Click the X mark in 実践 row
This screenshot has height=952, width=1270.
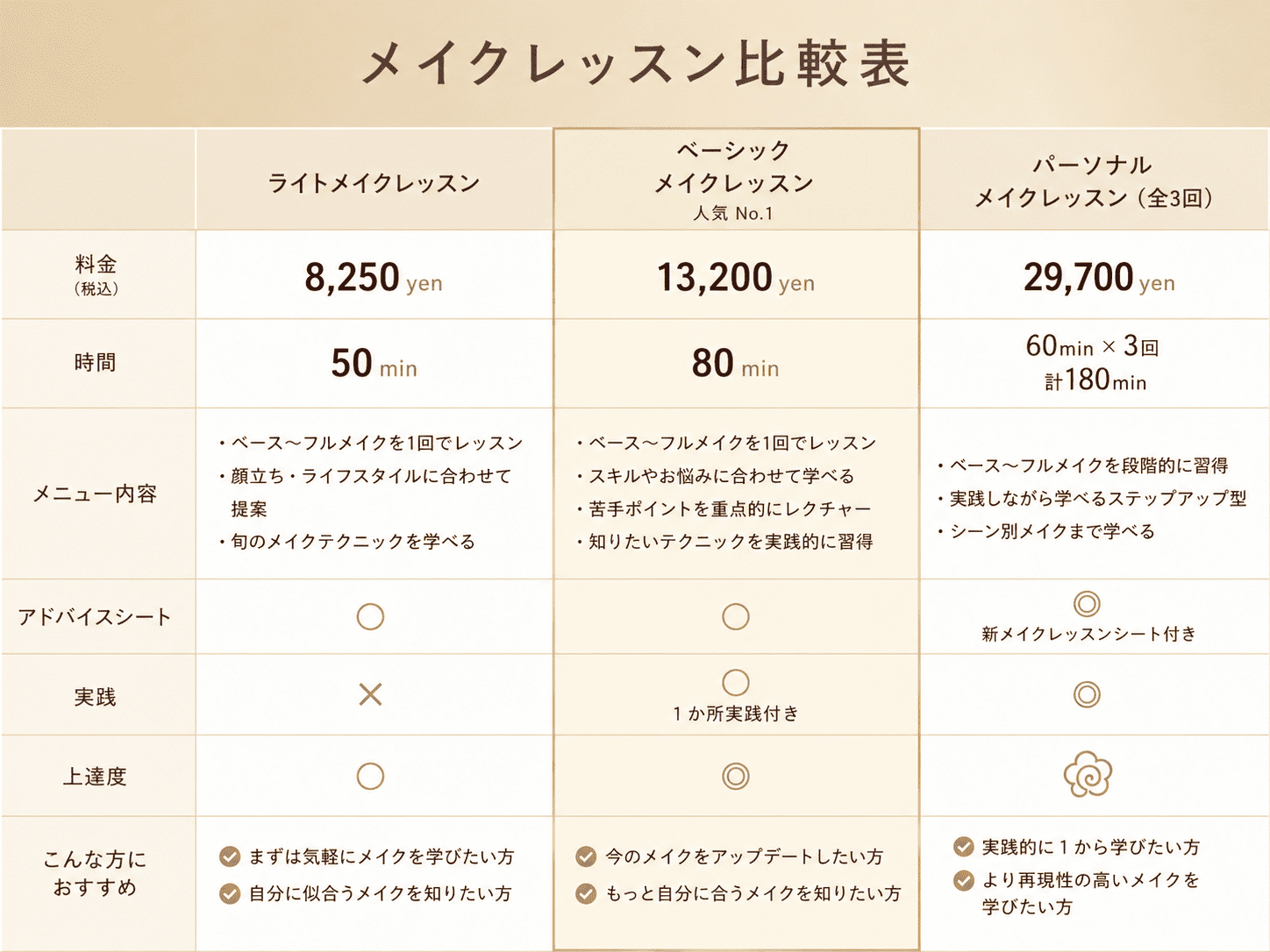tap(370, 695)
